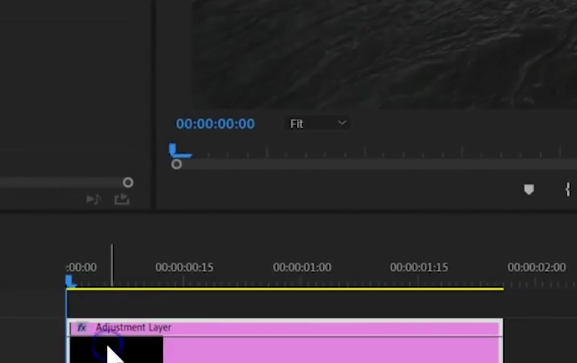Click the source monitor scroll bar handle

[128, 182]
